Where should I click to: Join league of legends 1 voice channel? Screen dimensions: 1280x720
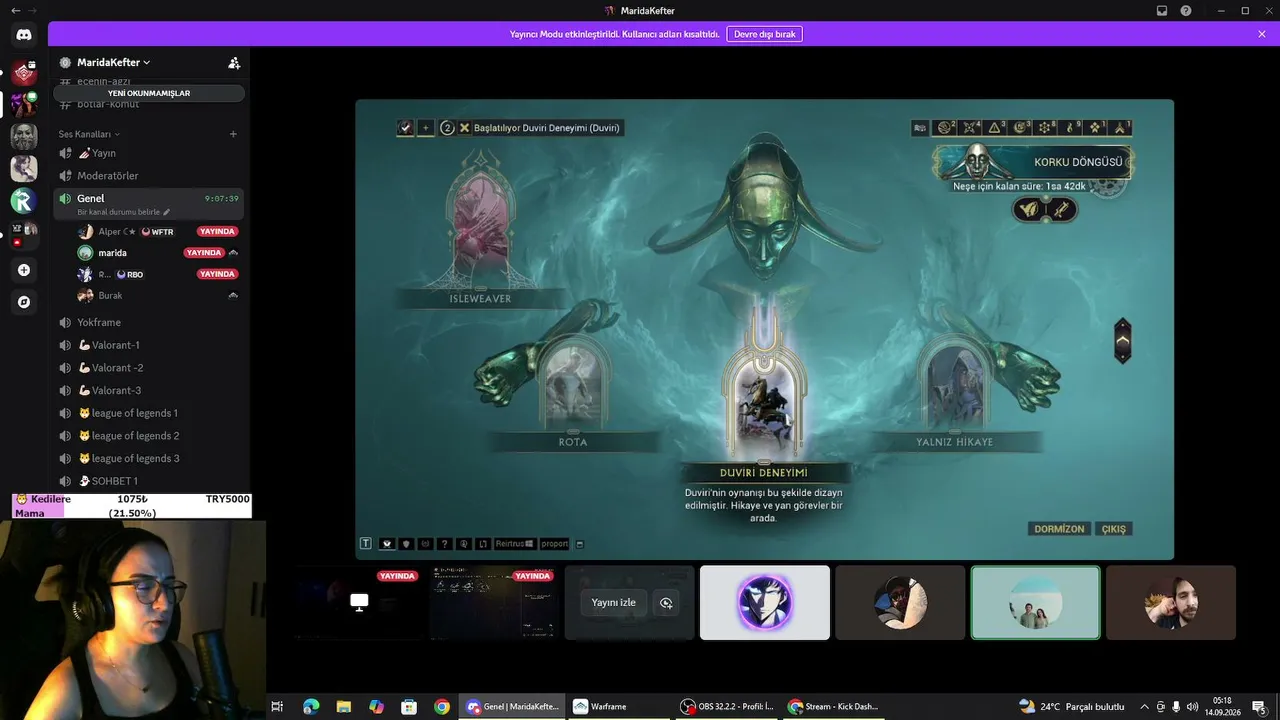pyautogui.click(x=148, y=413)
